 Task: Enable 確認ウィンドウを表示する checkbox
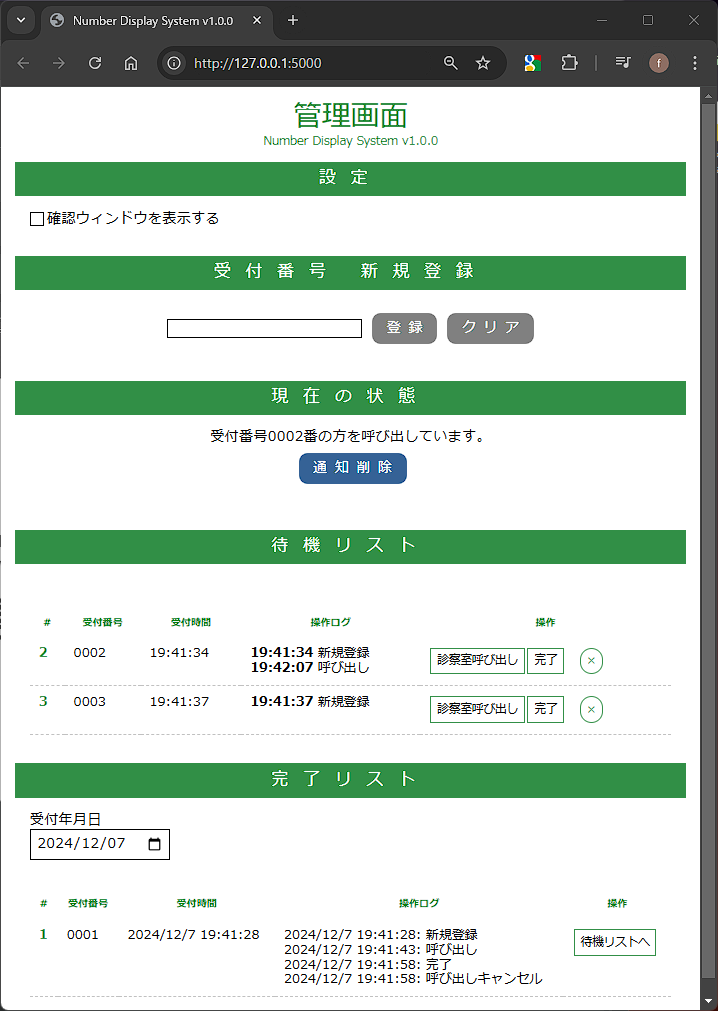[x=37, y=219]
